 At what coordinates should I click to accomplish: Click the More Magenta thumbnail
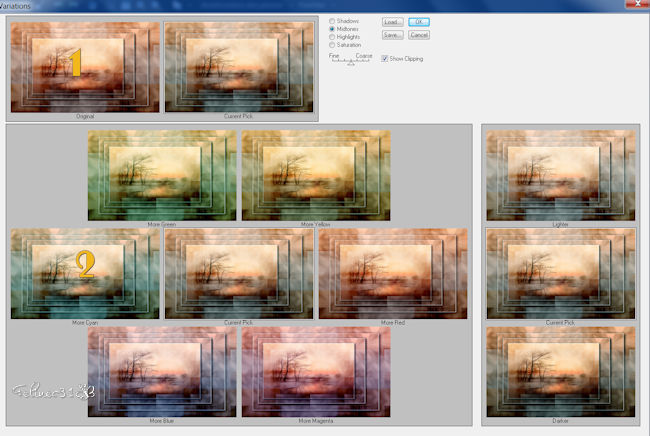[x=316, y=372]
